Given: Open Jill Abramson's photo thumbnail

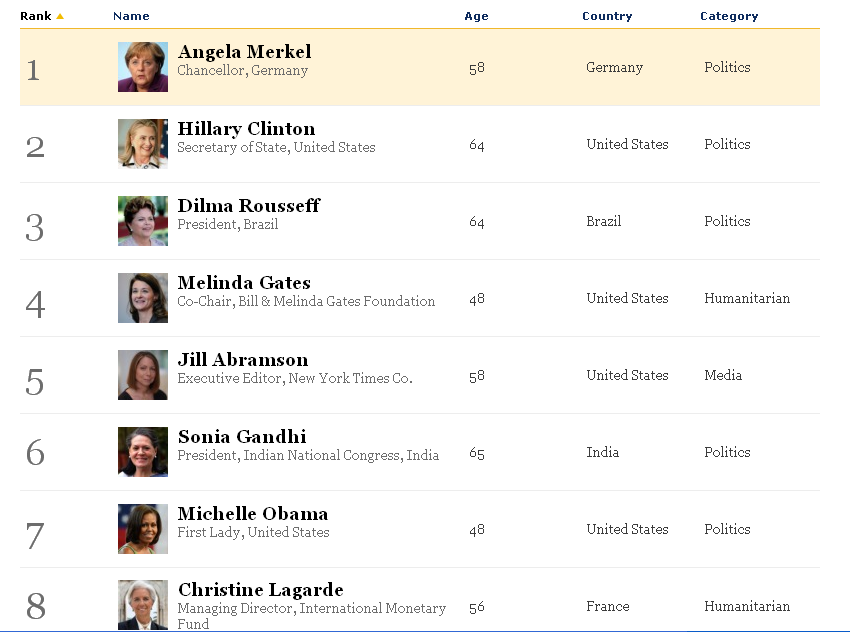Looking at the screenshot, I should click(x=143, y=375).
